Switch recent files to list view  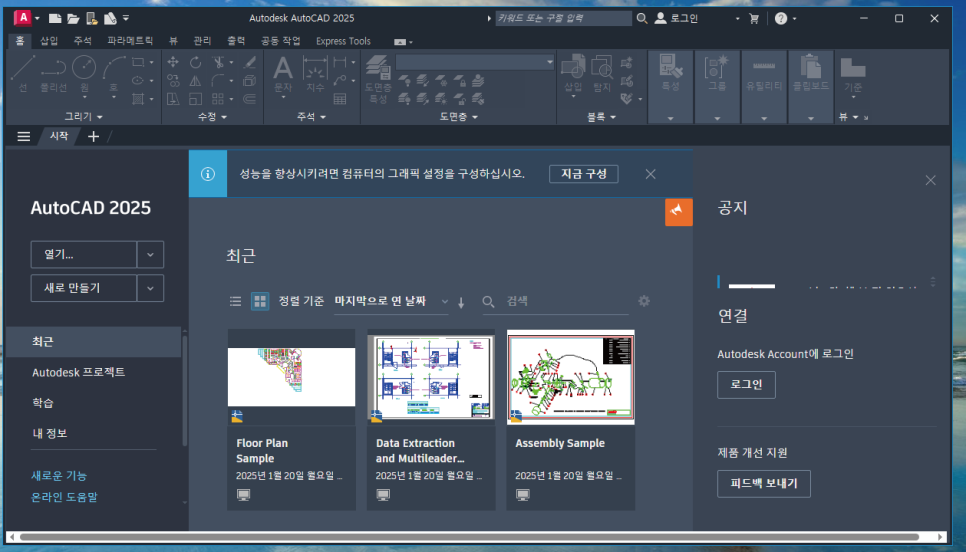click(x=235, y=301)
